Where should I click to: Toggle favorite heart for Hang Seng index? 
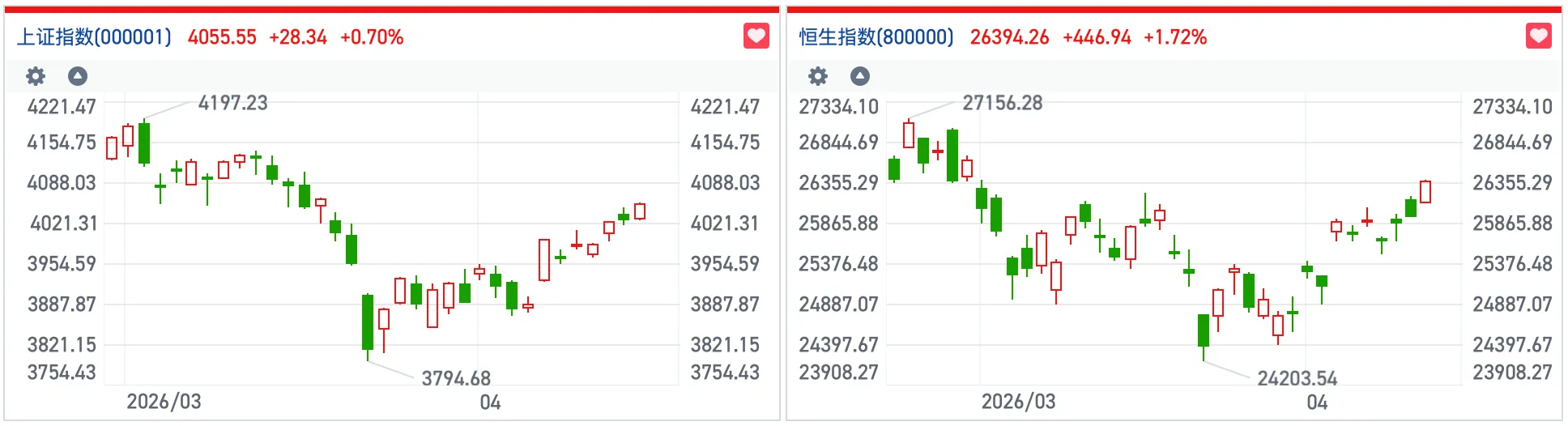1539,36
